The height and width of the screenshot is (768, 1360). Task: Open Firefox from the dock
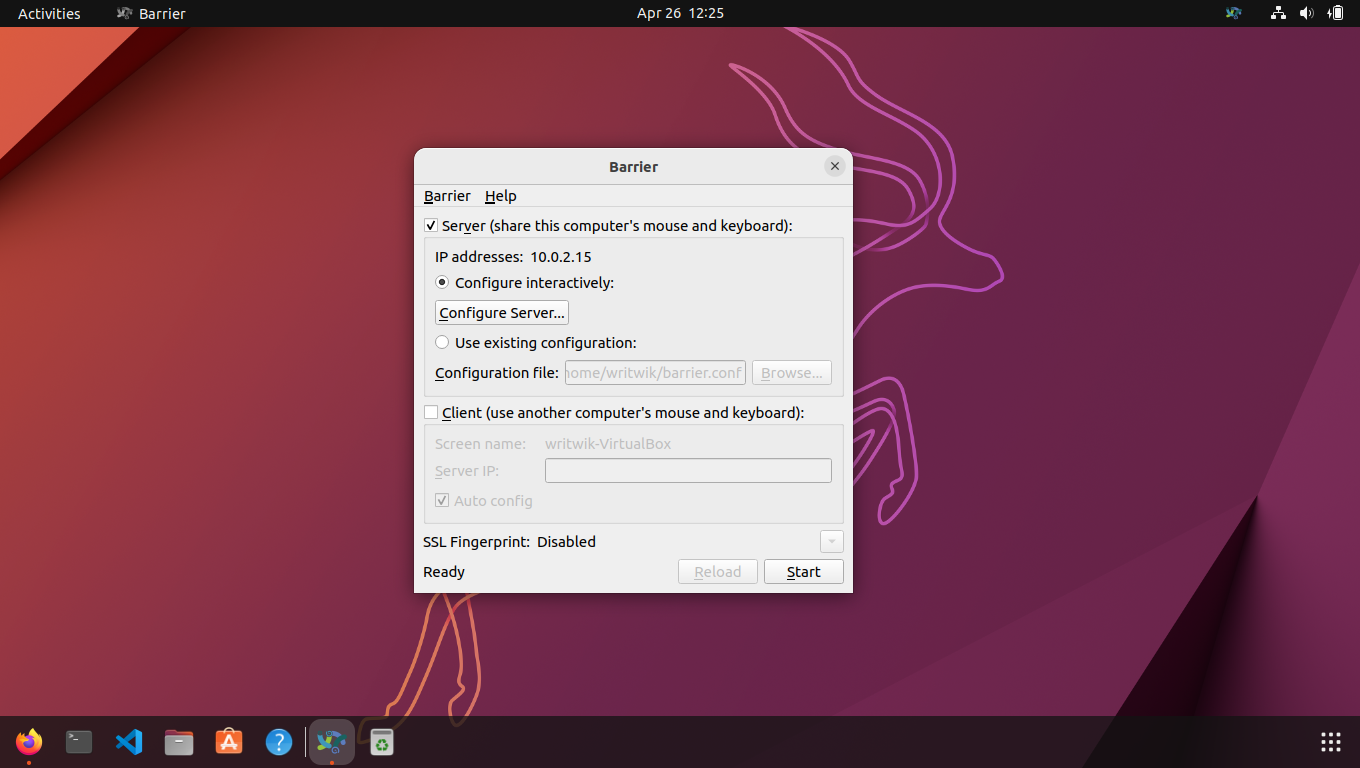coord(29,742)
